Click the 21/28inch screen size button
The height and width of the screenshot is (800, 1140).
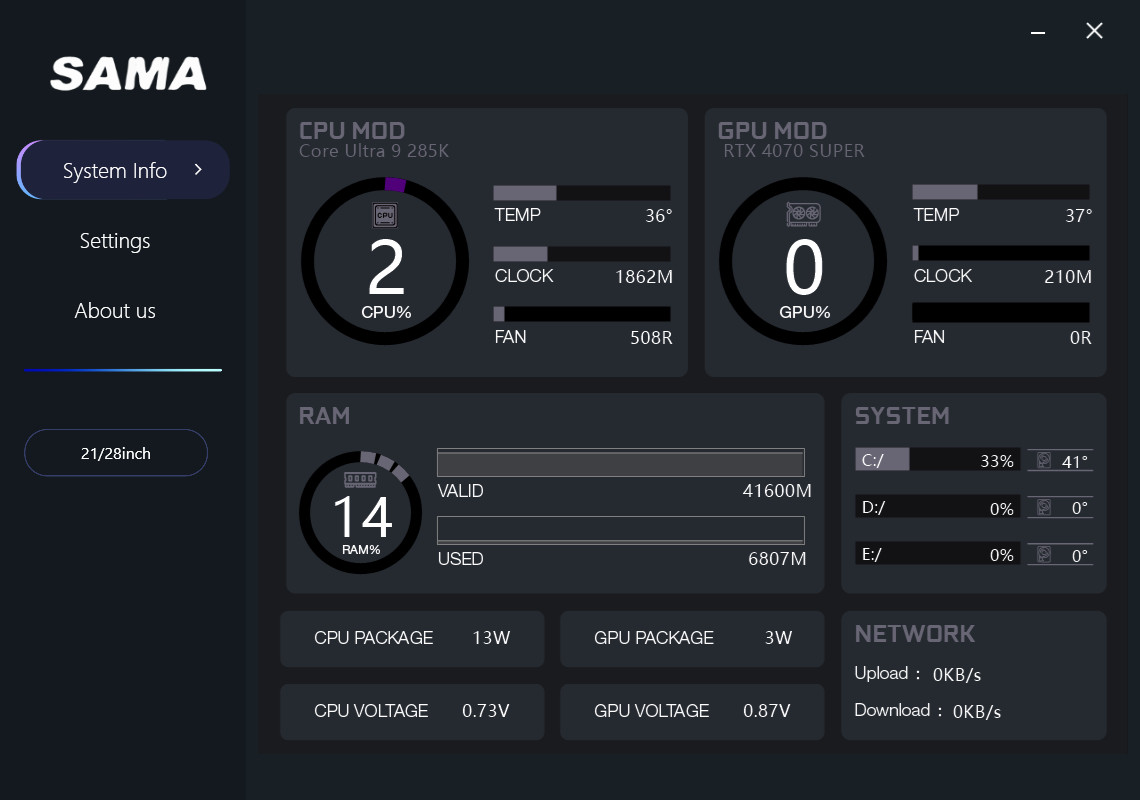(x=116, y=453)
